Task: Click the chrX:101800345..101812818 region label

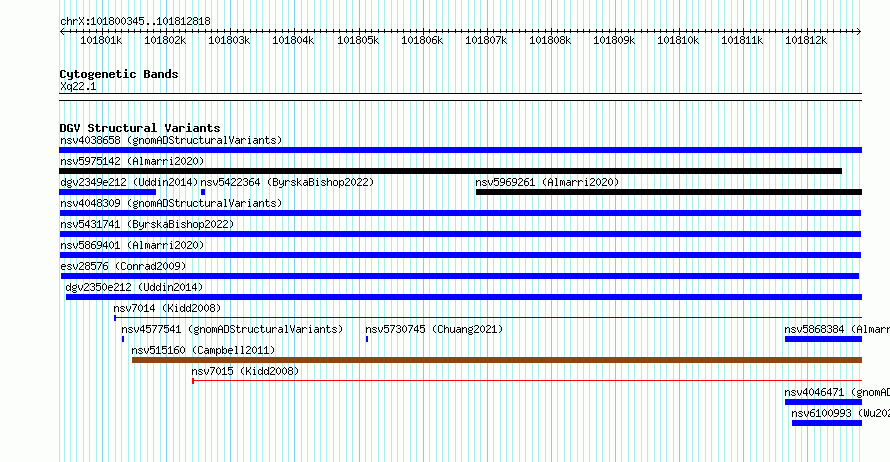Action: pos(135,21)
